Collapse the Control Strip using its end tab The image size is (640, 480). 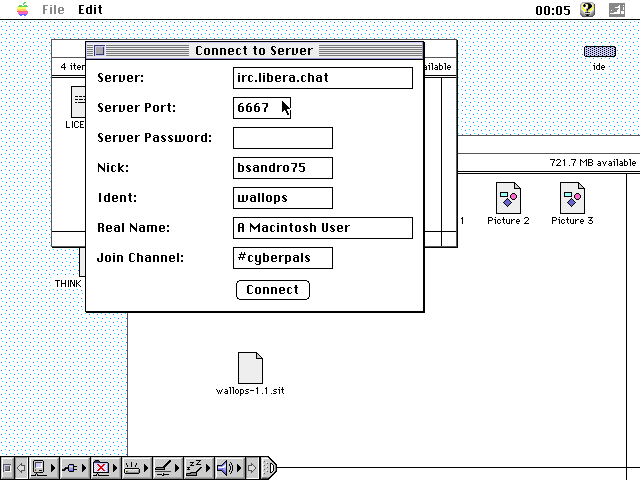click(270, 467)
